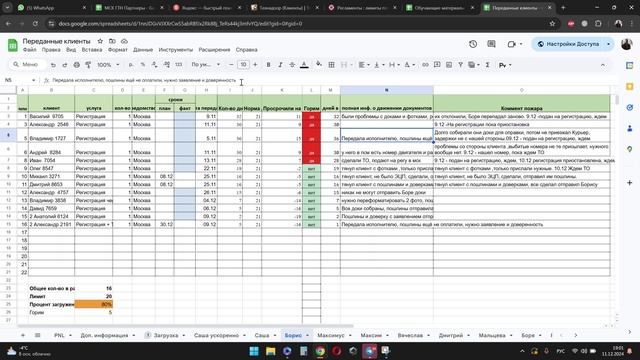
Task: Open filter views dropdown
Action: (473, 65)
